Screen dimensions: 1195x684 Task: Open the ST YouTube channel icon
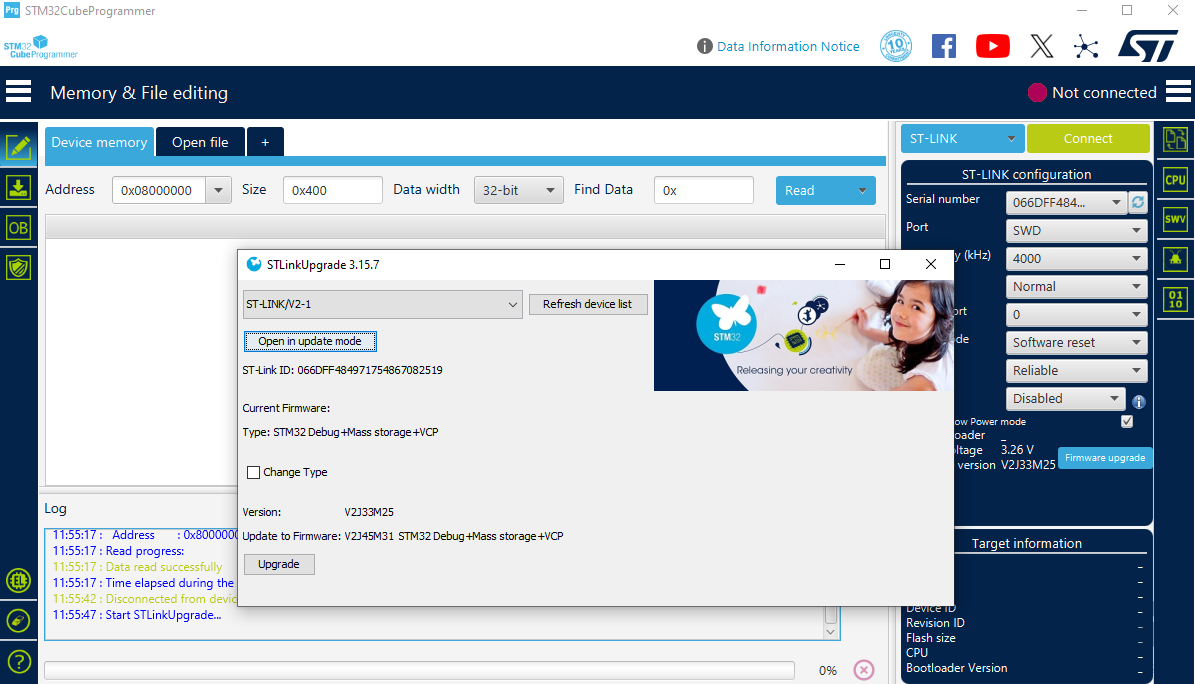[x=993, y=46]
